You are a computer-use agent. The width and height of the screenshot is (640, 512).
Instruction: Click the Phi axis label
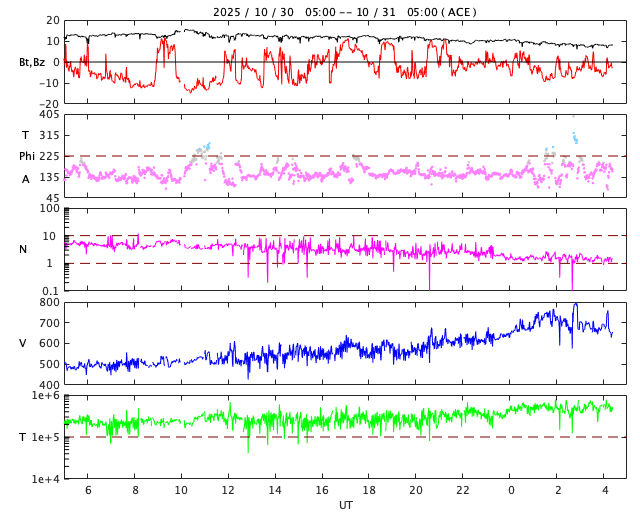(x=27, y=156)
